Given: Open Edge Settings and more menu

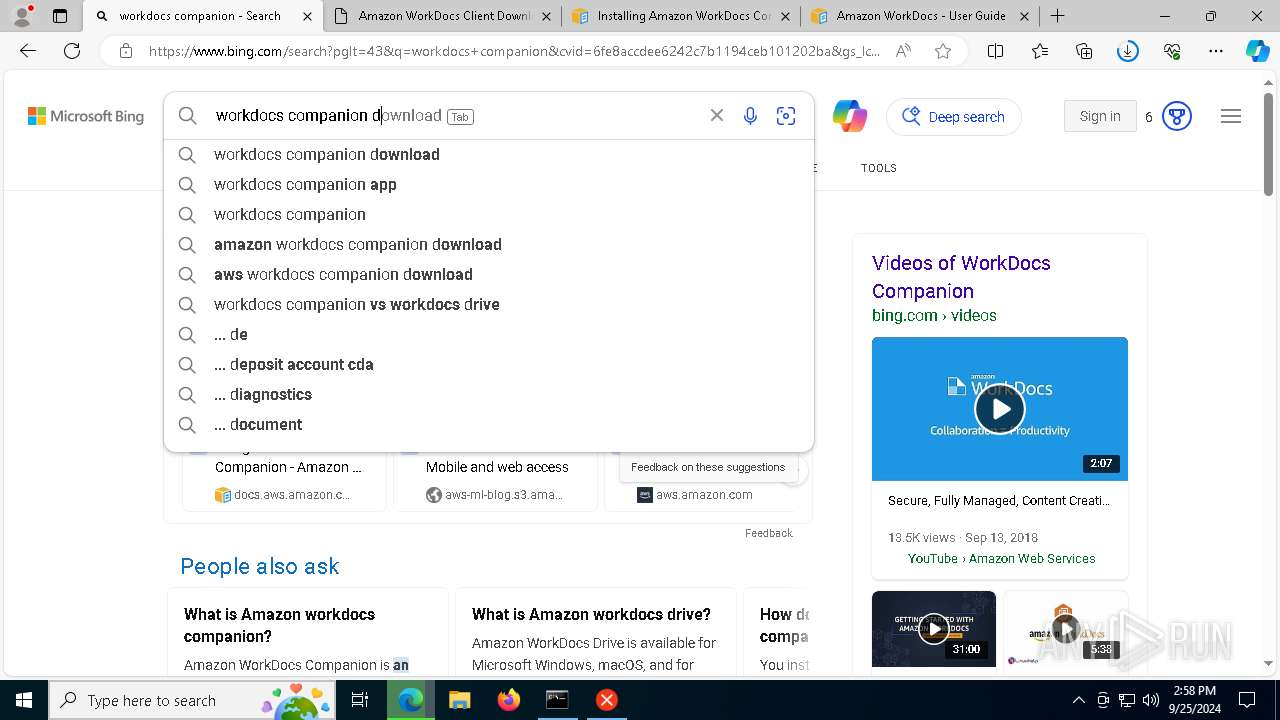Looking at the screenshot, I should 1216,51.
